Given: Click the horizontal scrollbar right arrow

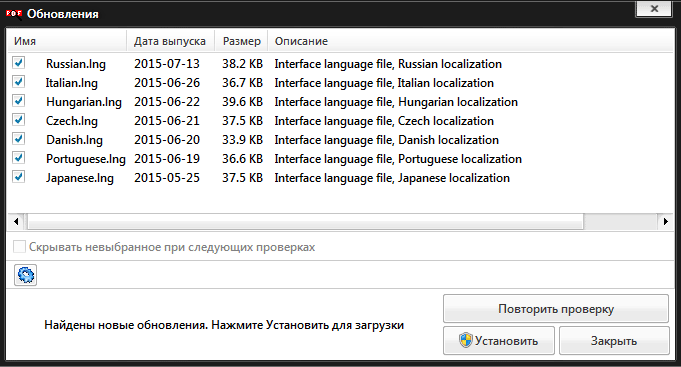Looking at the screenshot, I should pos(665,222).
